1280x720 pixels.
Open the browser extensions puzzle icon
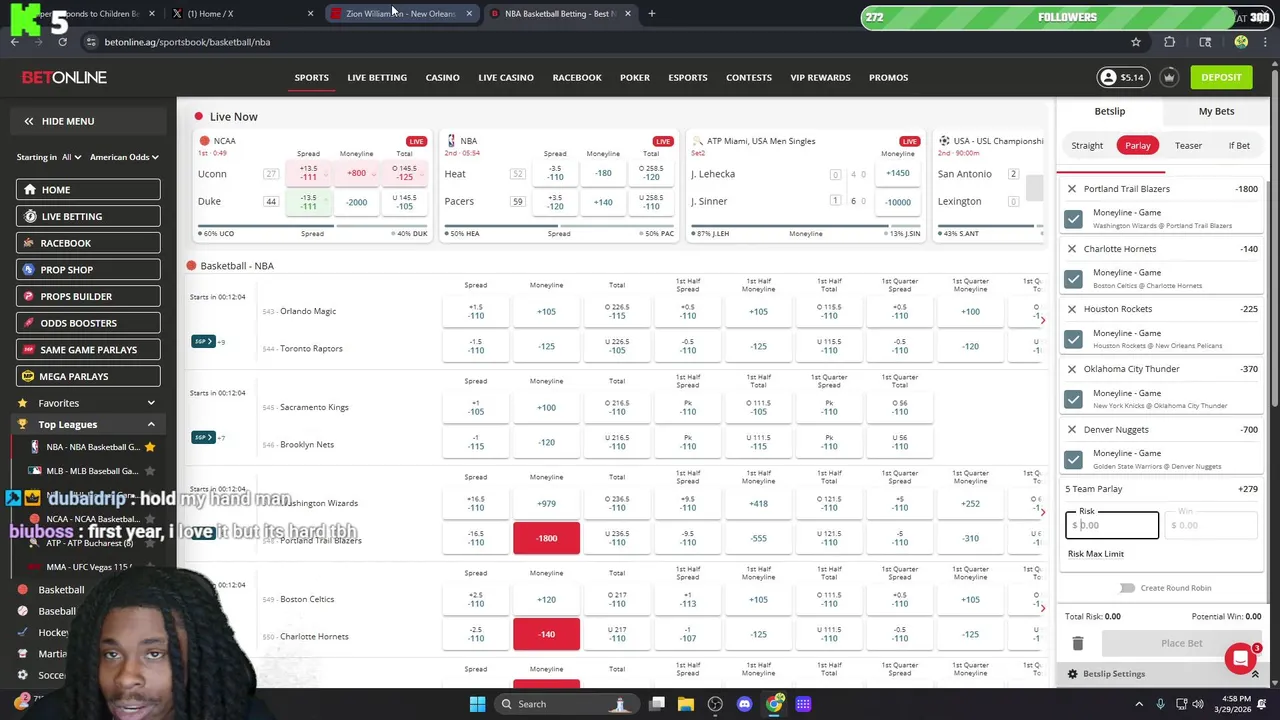click(x=1169, y=42)
